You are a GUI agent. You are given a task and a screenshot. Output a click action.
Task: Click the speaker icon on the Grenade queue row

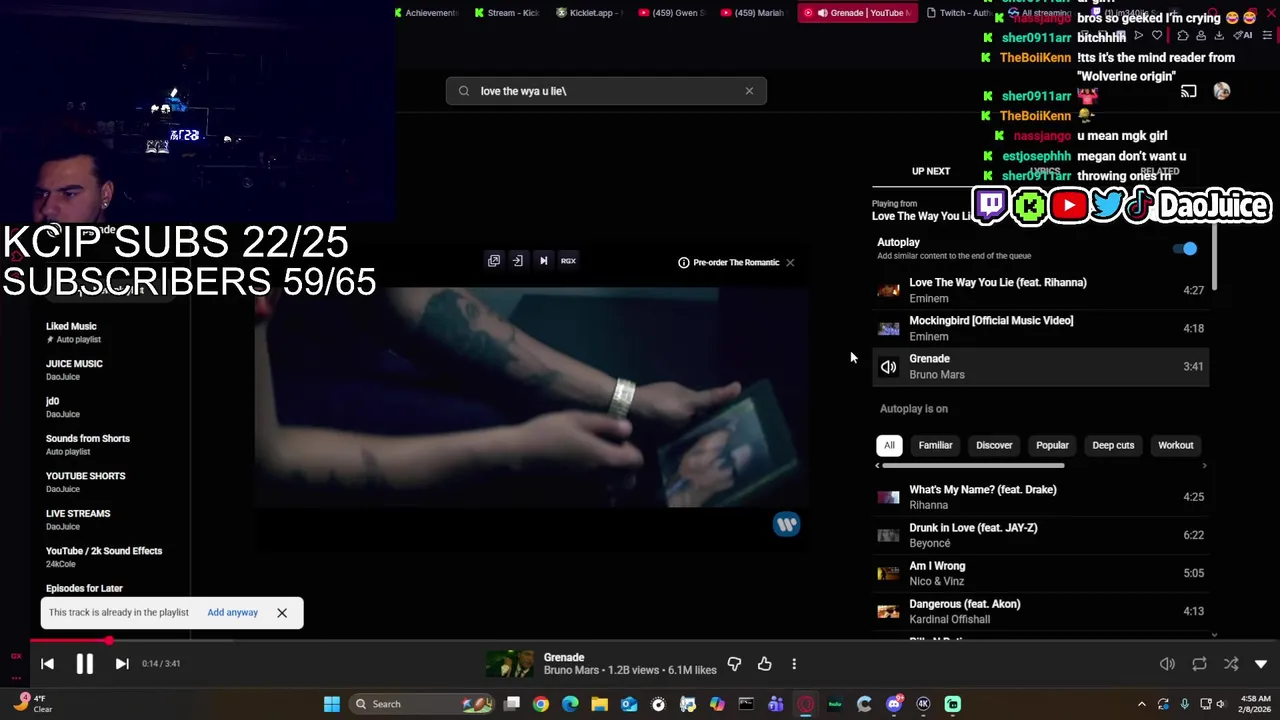point(888,367)
